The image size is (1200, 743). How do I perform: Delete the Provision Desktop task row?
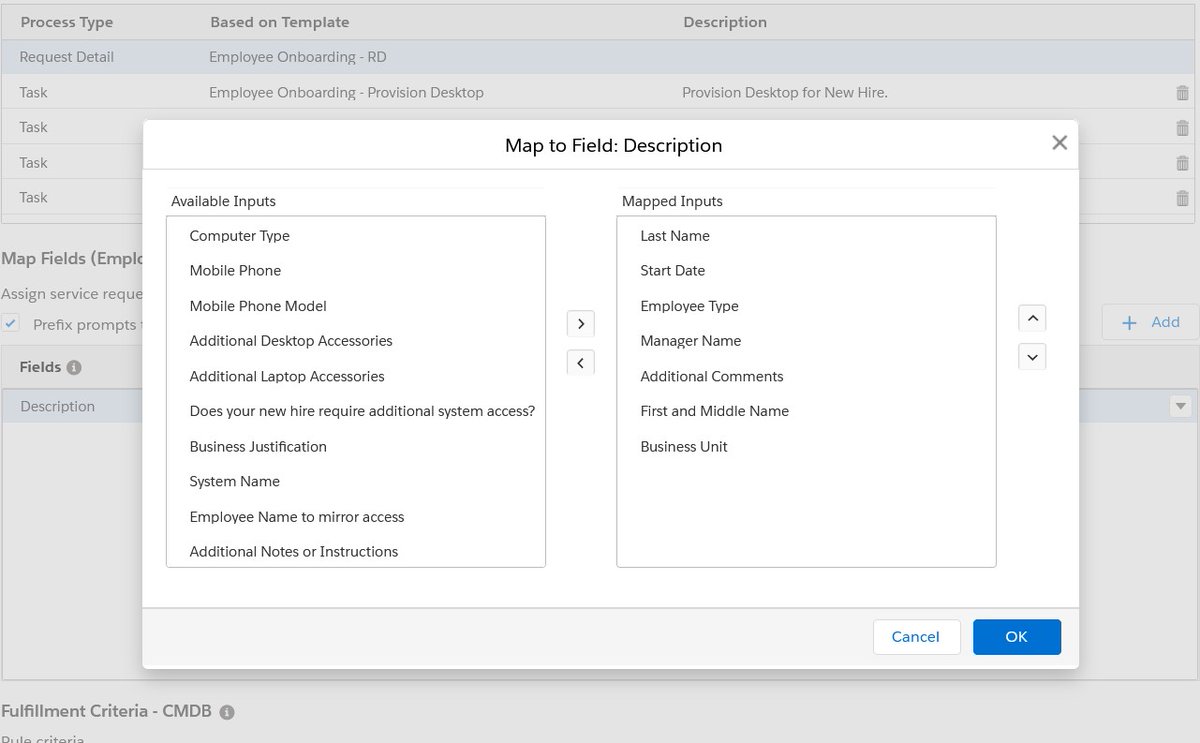[1182, 93]
